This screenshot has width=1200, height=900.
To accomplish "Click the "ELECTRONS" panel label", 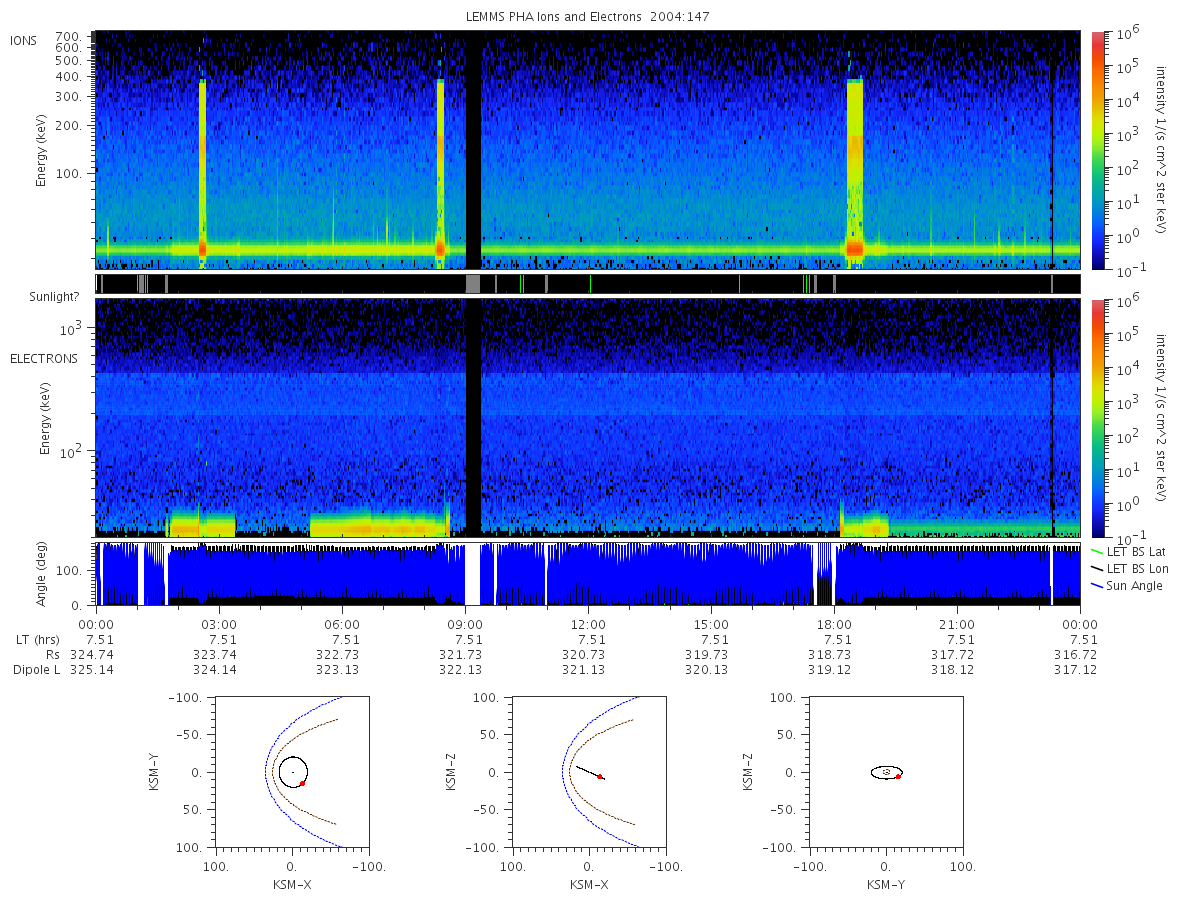I will 43,358.
